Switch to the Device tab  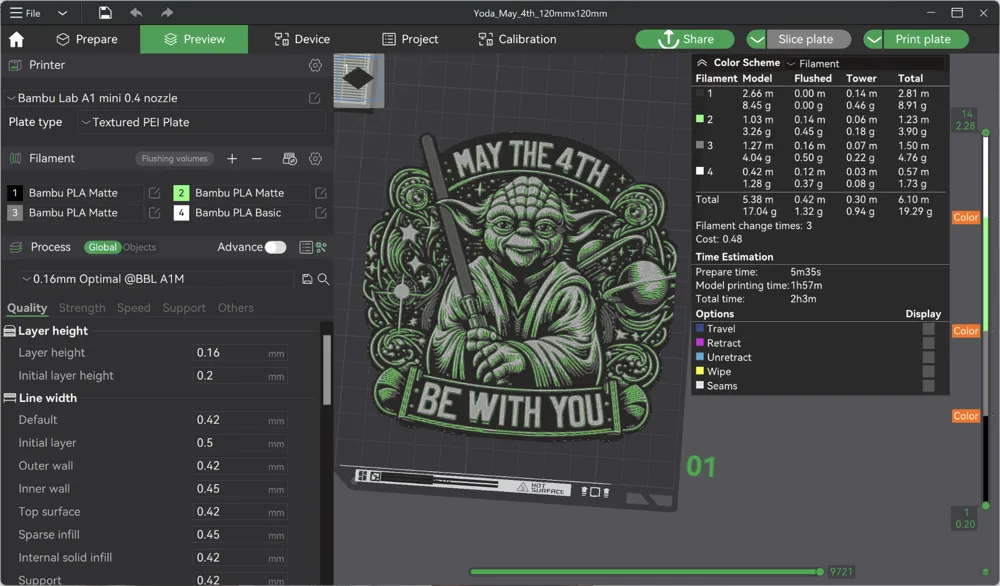pos(302,40)
